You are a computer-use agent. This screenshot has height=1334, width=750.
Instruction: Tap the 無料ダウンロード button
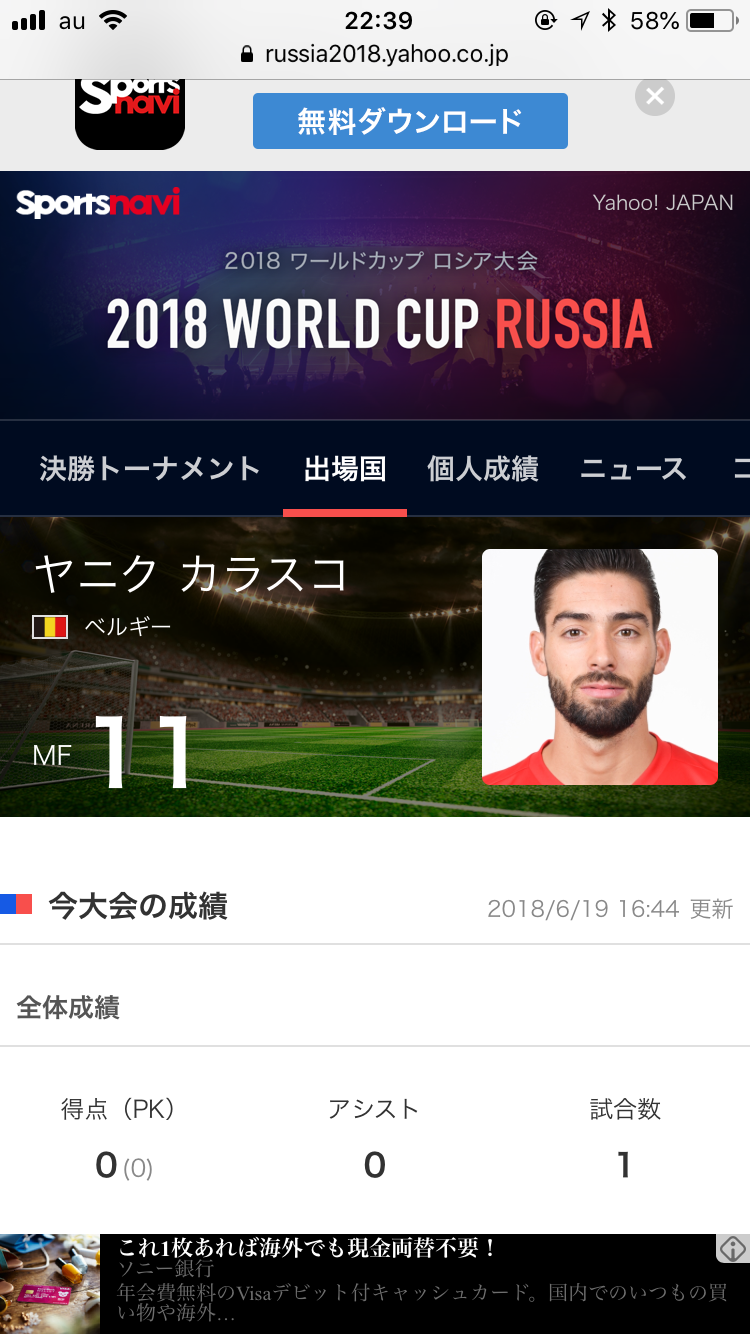pos(410,121)
